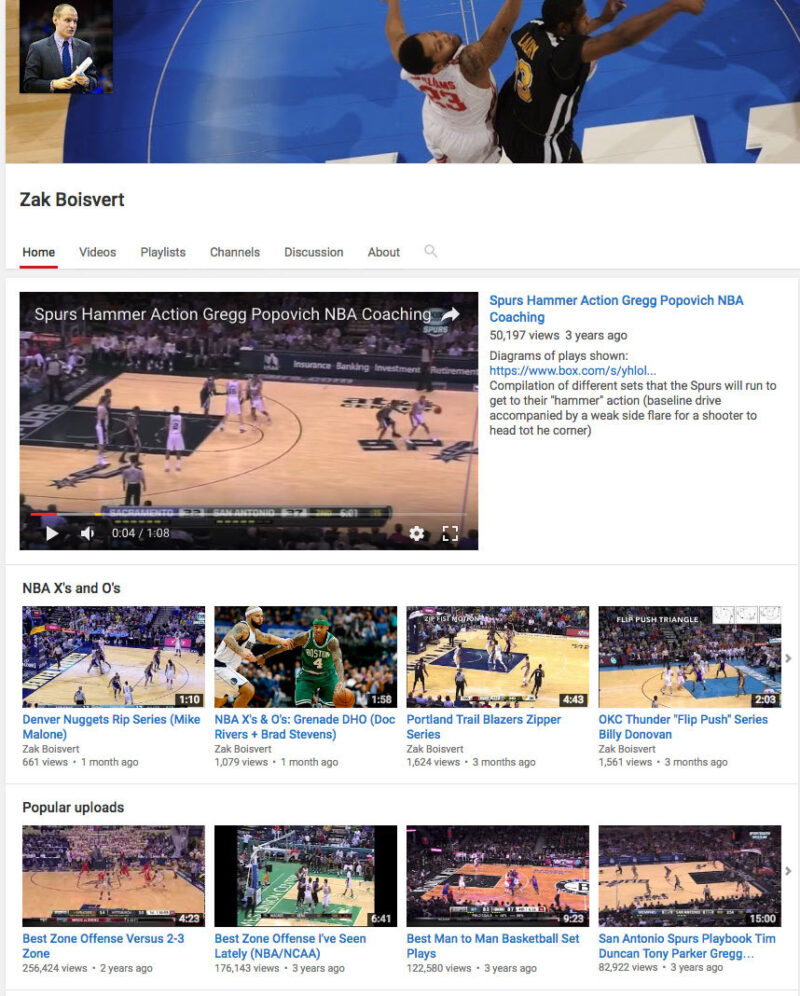This screenshot has height=996, width=800.
Task: Click "50,197 views" text
Action: (524, 335)
